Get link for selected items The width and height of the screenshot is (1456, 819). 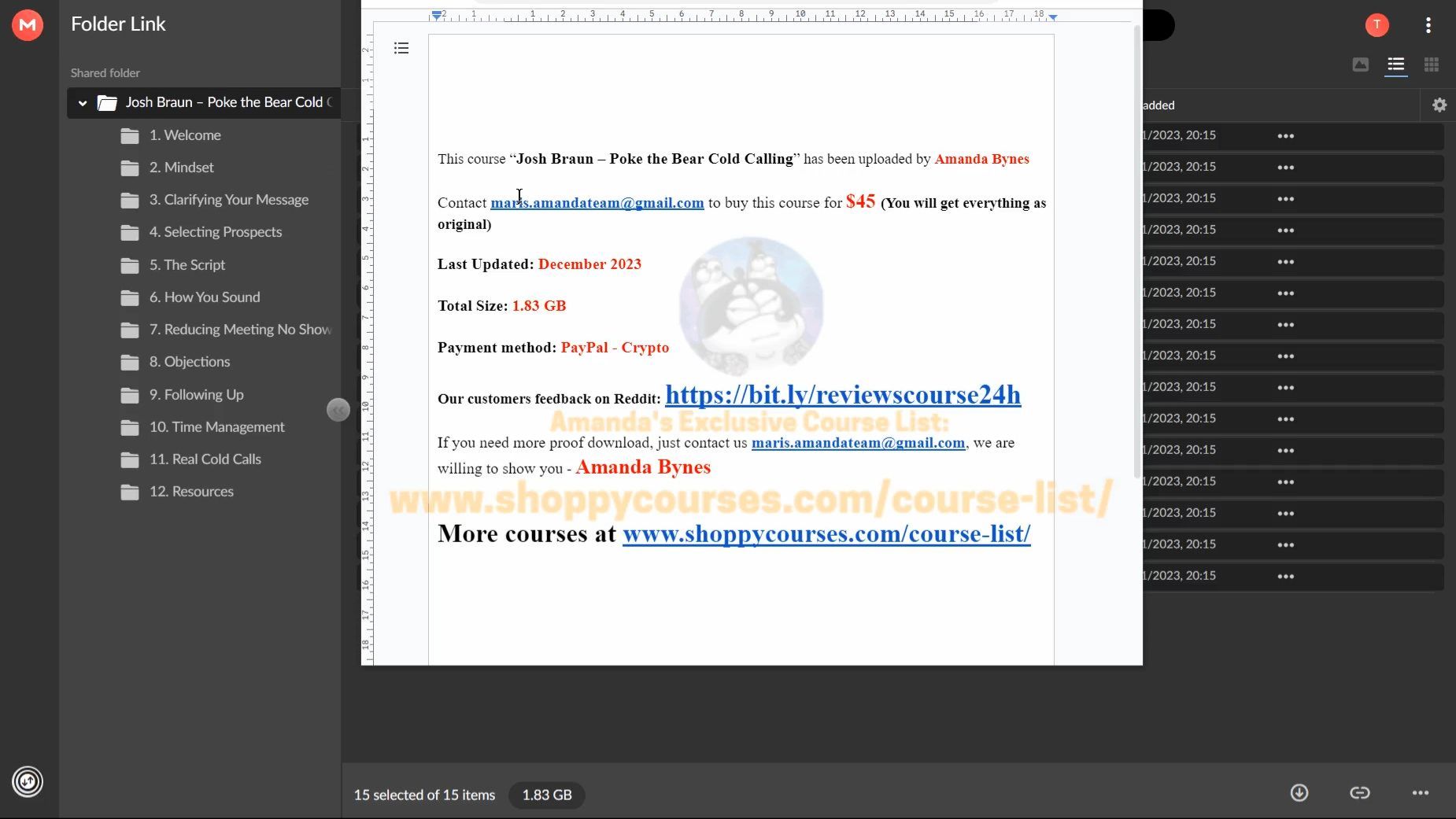coord(1360,793)
